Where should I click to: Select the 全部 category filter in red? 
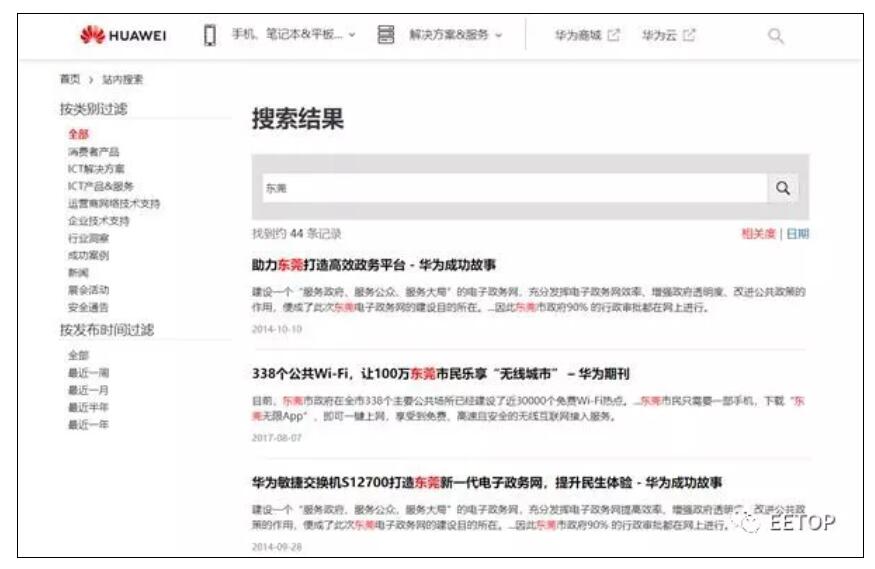tap(79, 134)
